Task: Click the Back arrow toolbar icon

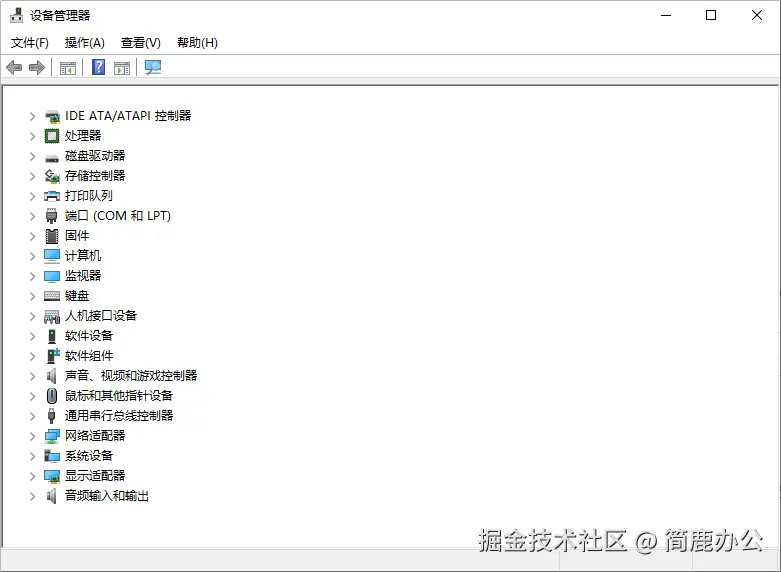Action: (x=14, y=67)
